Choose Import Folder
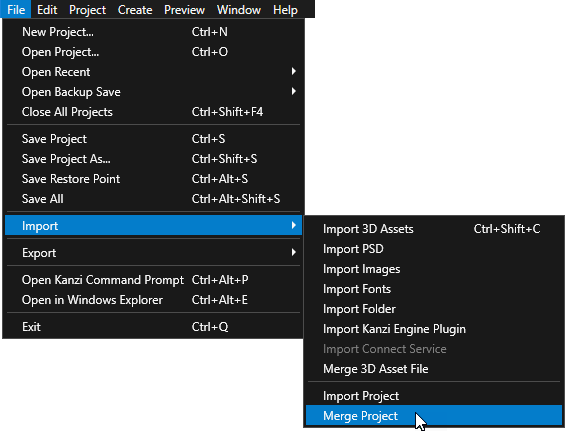 (434, 309)
